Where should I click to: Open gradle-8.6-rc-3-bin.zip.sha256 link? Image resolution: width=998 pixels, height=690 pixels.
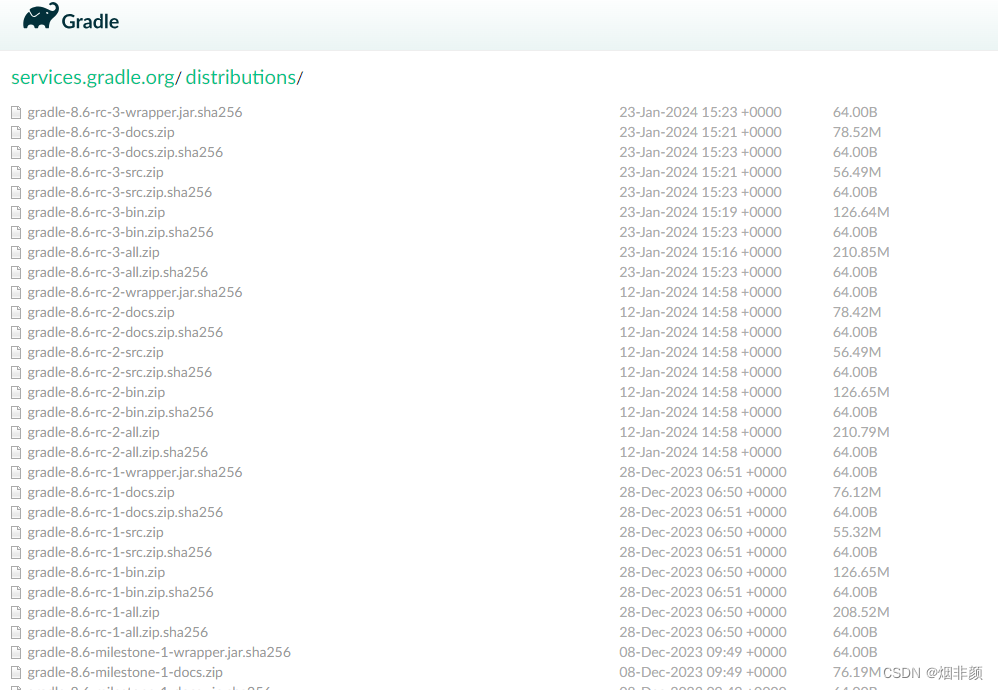click(x=120, y=232)
